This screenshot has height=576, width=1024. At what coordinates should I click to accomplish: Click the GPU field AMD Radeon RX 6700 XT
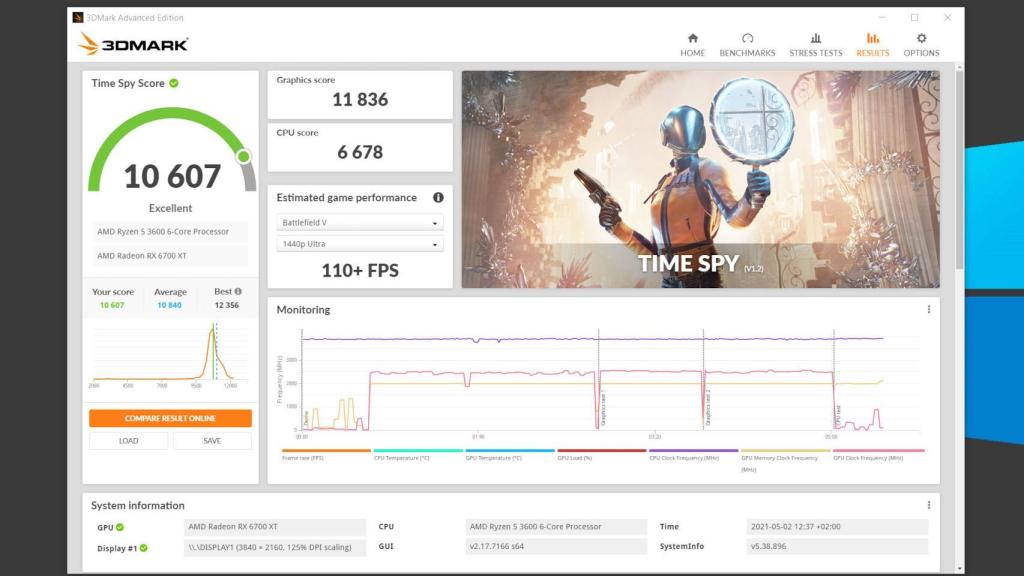pos(275,527)
